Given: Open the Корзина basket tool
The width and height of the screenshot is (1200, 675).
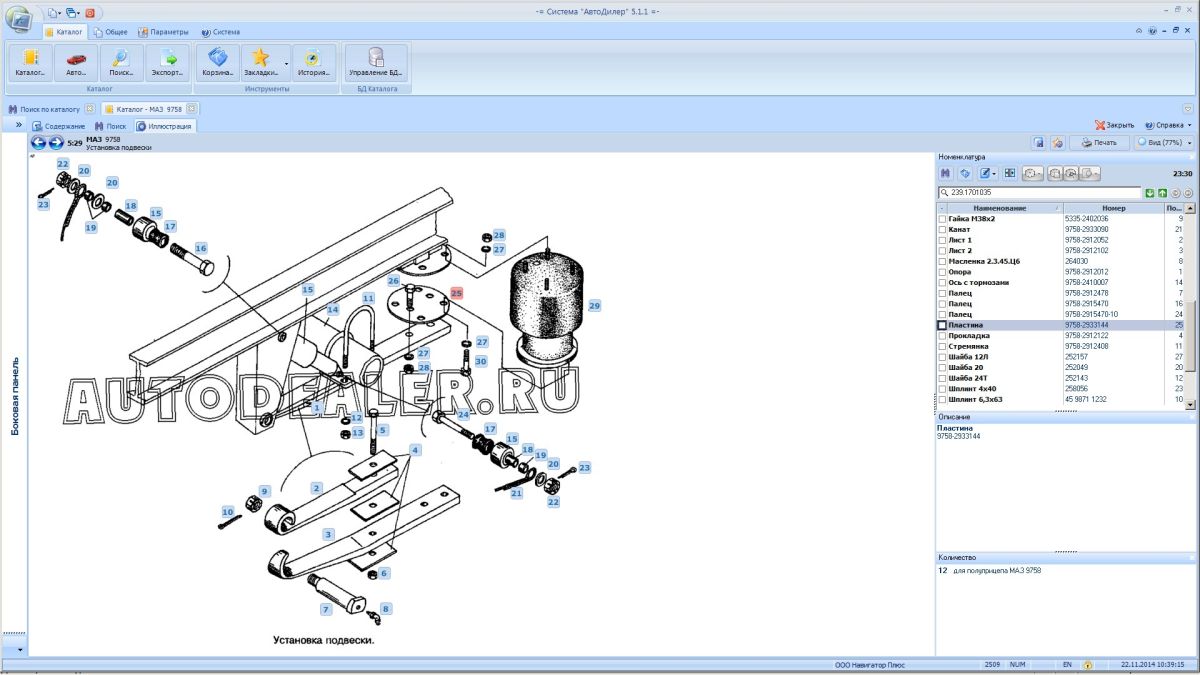Looking at the screenshot, I should pos(217,62).
